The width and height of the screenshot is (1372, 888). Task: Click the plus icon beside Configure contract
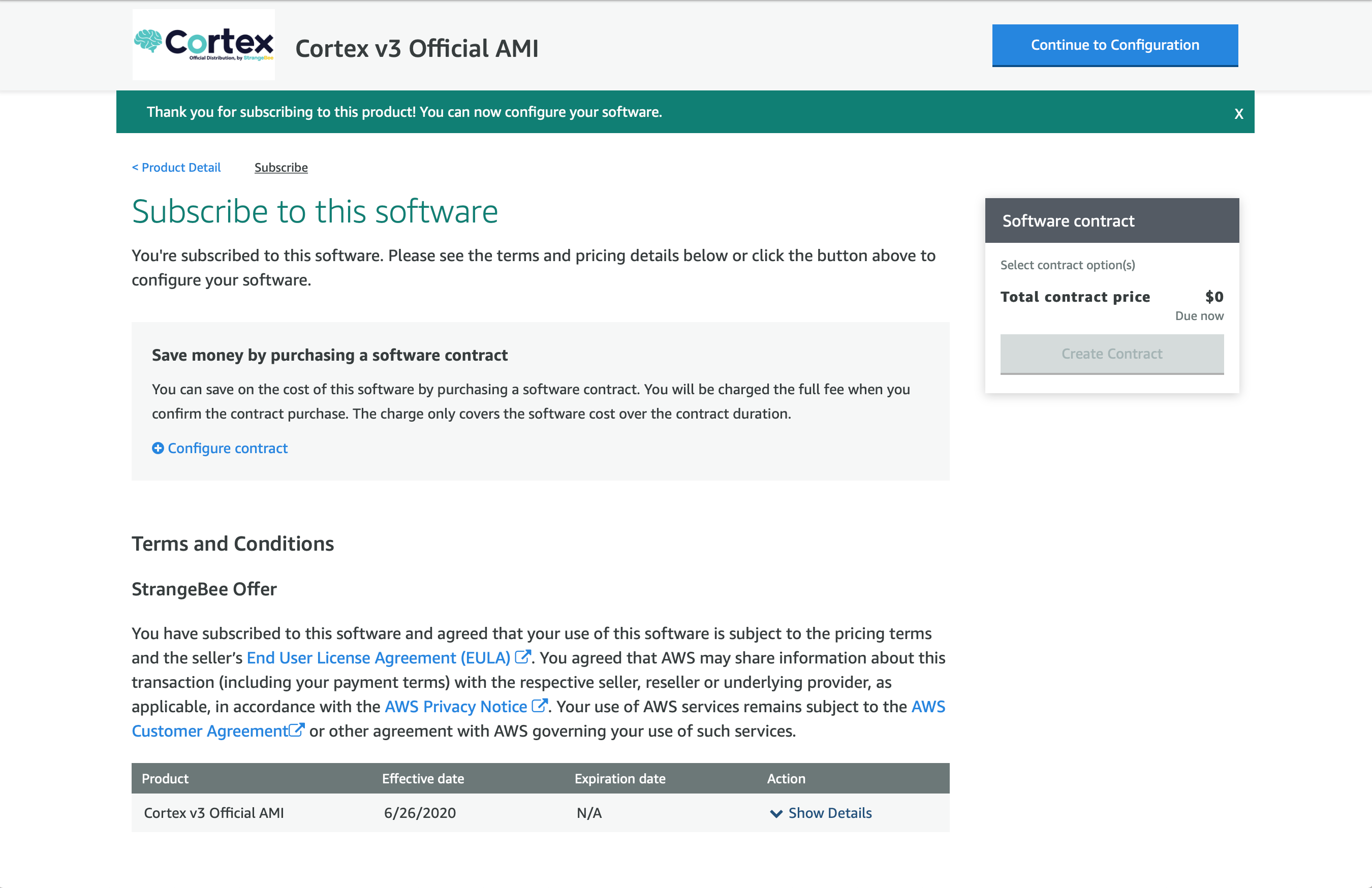click(158, 448)
